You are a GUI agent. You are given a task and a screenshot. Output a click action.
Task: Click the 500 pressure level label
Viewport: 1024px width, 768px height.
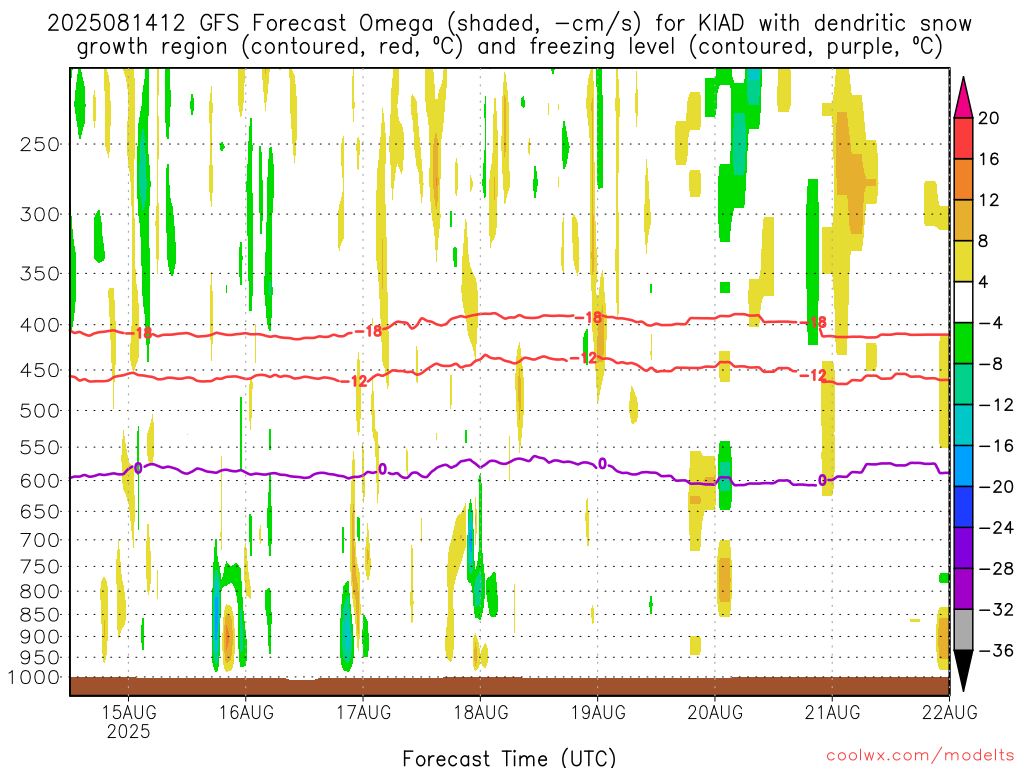(x=40, y=411)
